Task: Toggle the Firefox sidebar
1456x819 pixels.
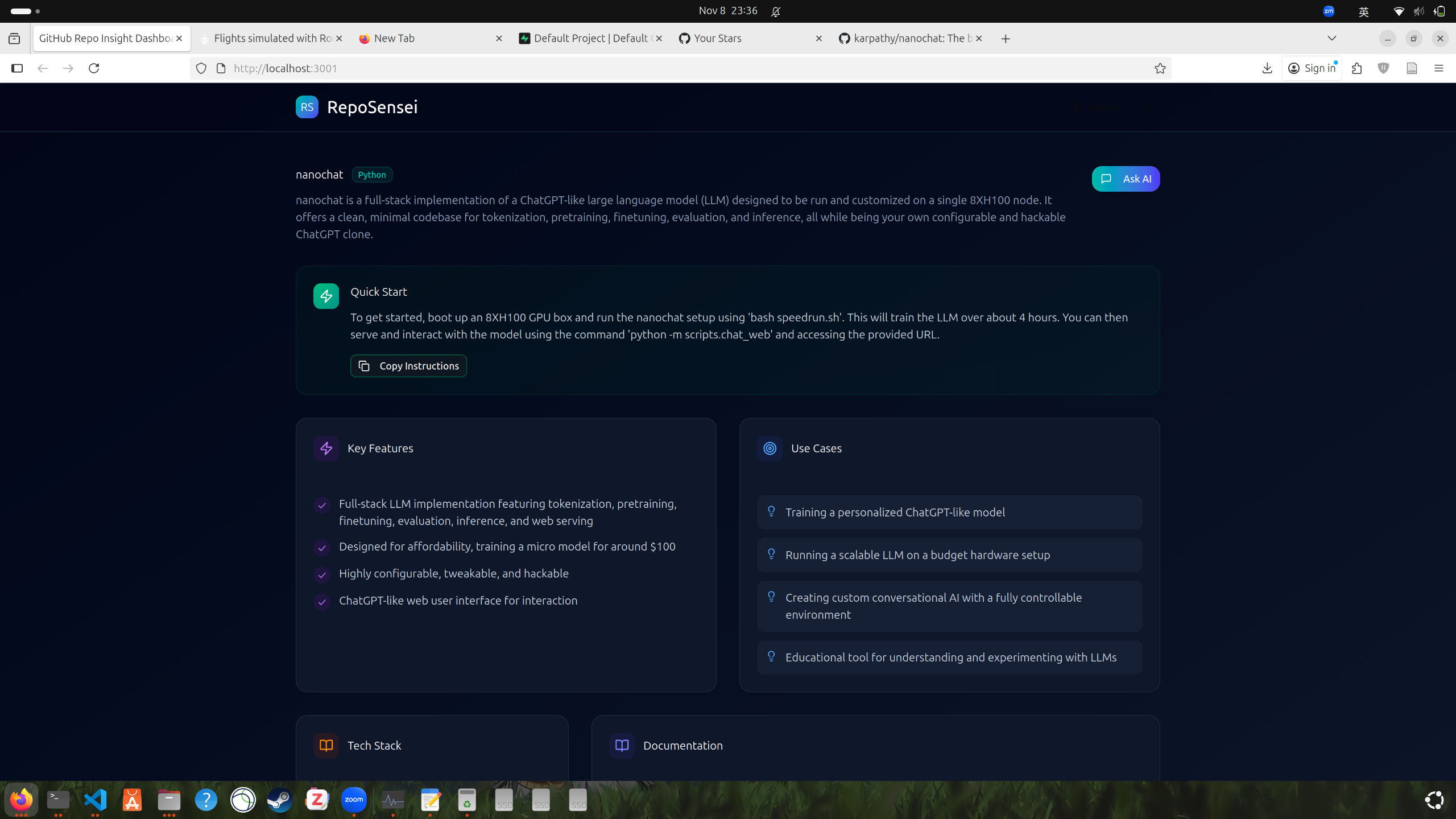Action: [17, 68]
